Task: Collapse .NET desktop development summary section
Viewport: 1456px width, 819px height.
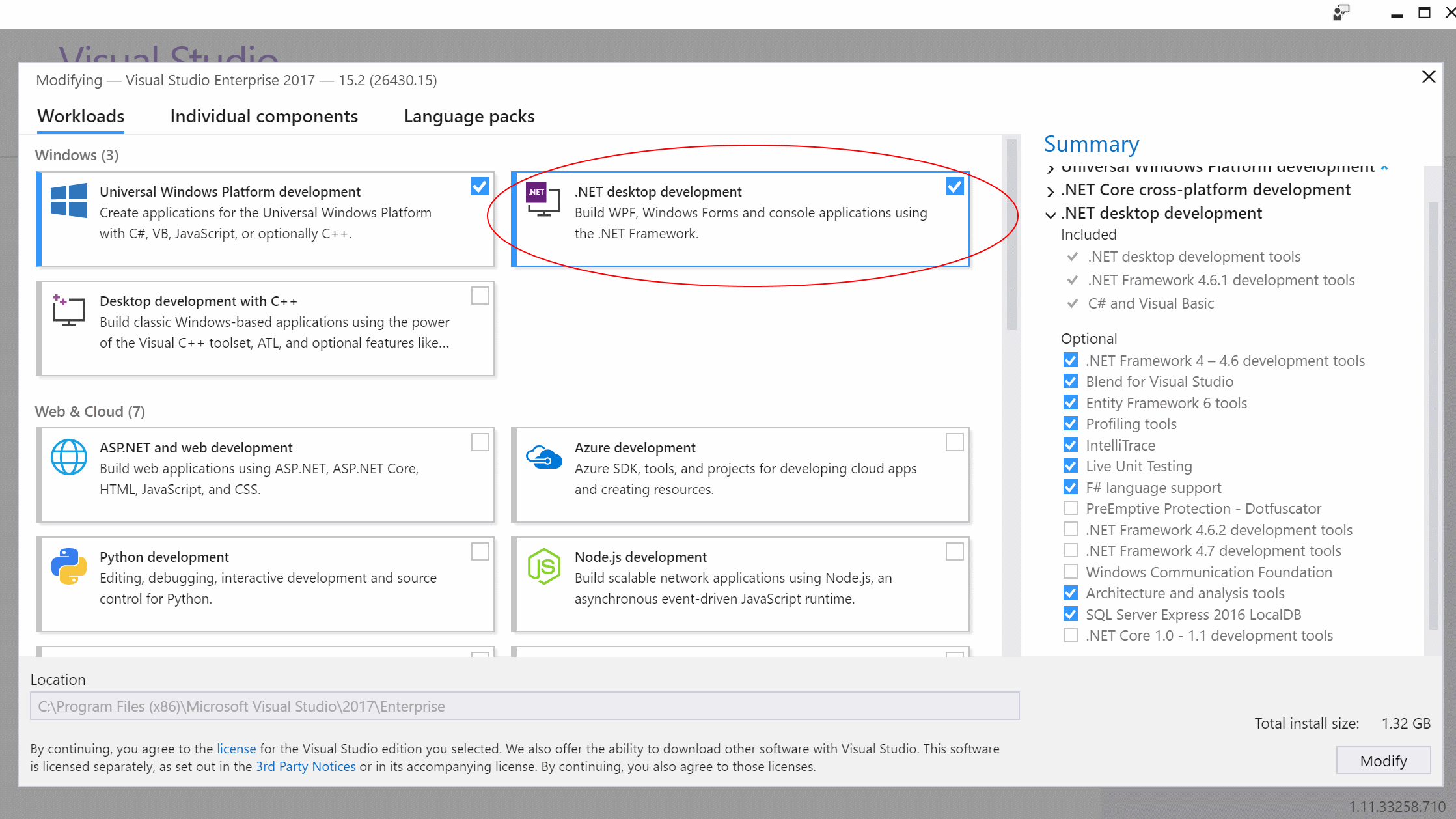Action: (1051, 214)
